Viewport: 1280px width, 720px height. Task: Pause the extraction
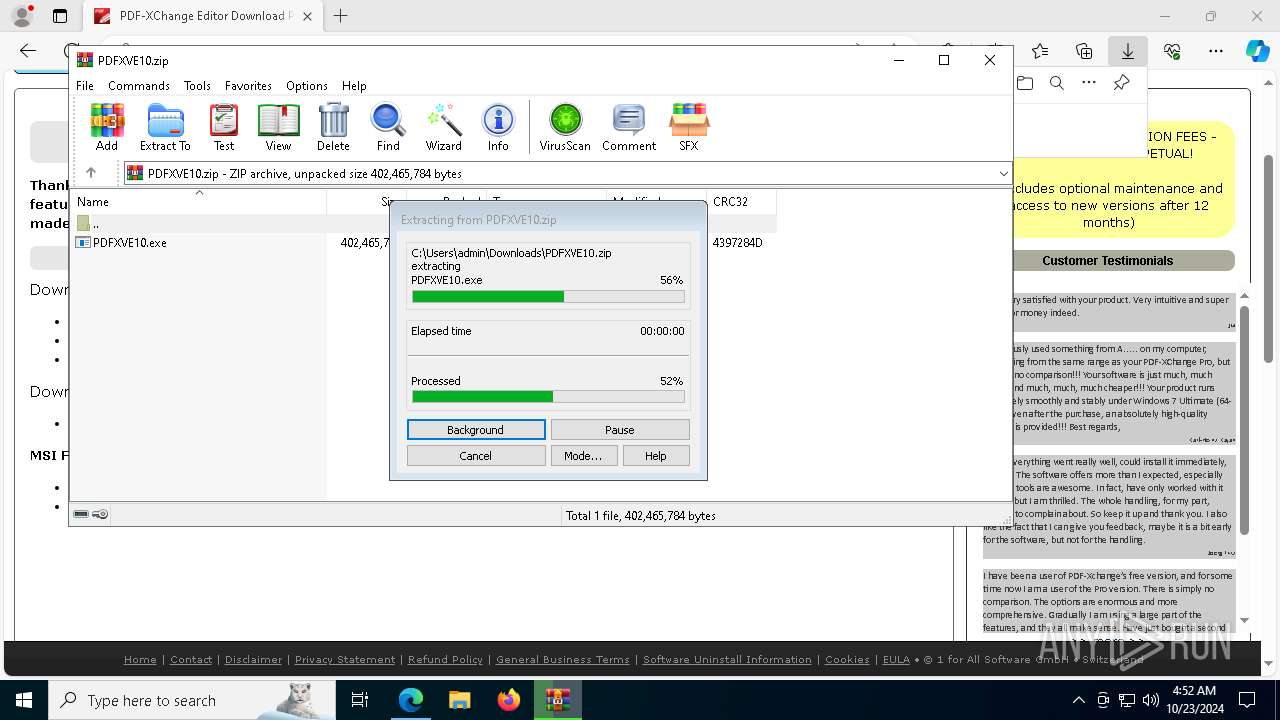pyautogui.click(x=620, y=430)
